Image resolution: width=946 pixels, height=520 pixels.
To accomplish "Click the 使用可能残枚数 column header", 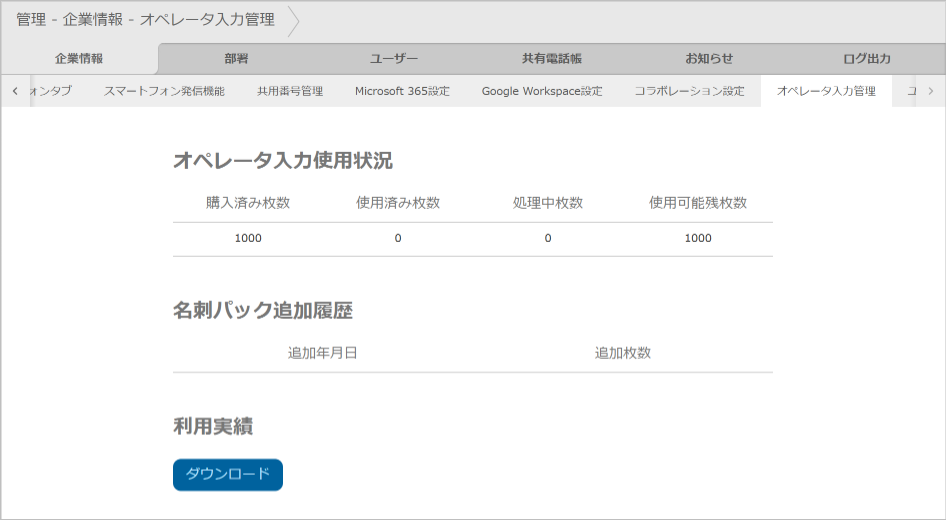I will coord(698,203).
